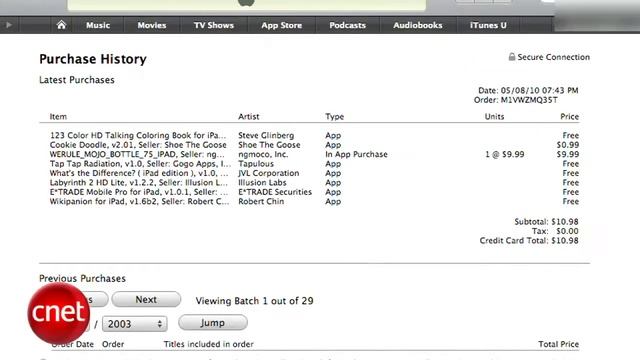
Task: Click the forward arrow in navigation bar
Action: (9, 25)
